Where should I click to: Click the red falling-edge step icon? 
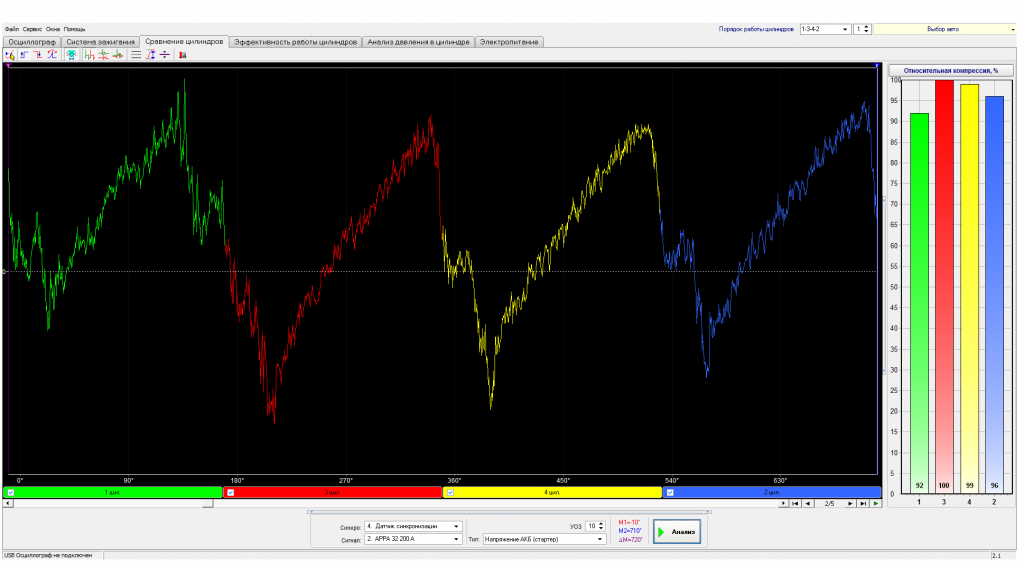[38, 55]
